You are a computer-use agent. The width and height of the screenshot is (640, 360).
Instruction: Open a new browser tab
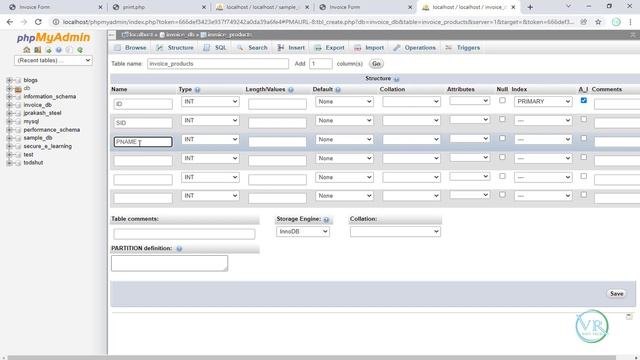point(530,7)
